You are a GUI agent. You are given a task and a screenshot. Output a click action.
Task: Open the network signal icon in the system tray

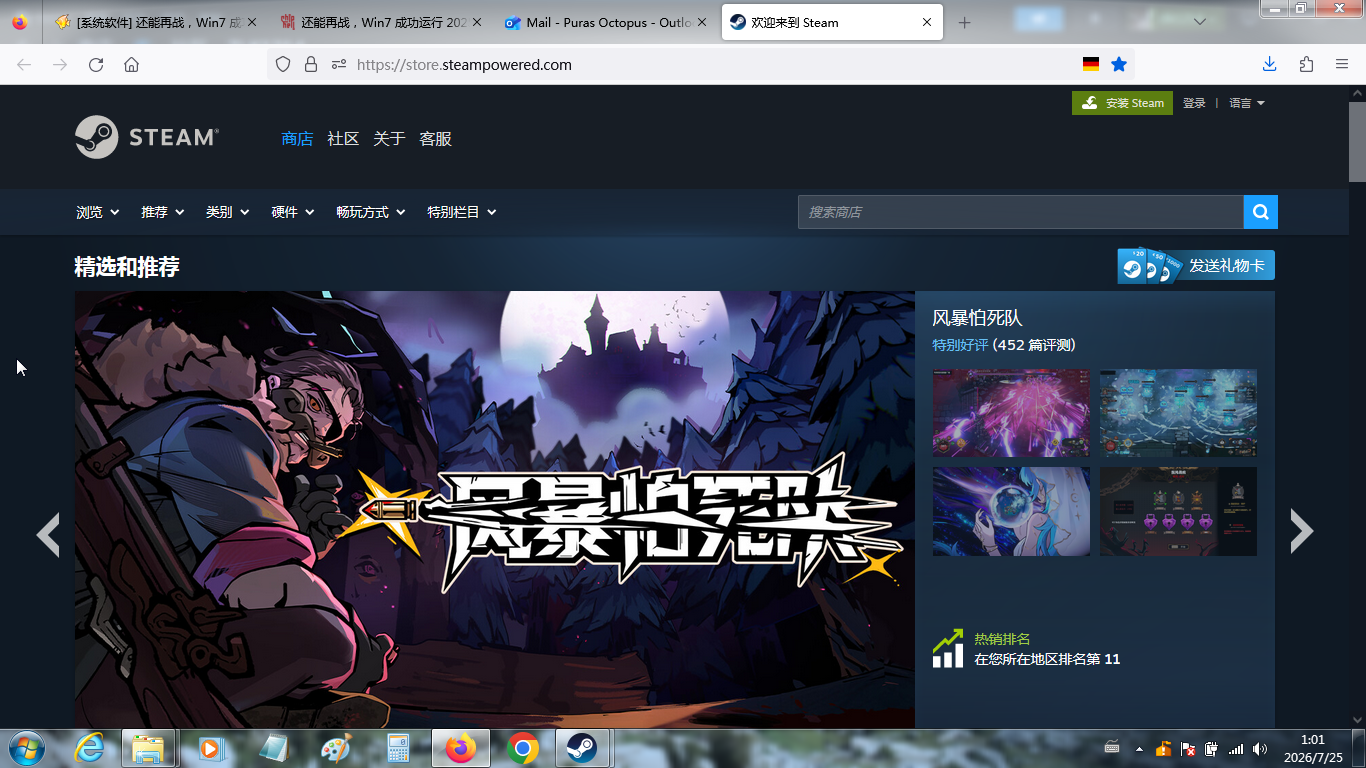coord(1236,749)
